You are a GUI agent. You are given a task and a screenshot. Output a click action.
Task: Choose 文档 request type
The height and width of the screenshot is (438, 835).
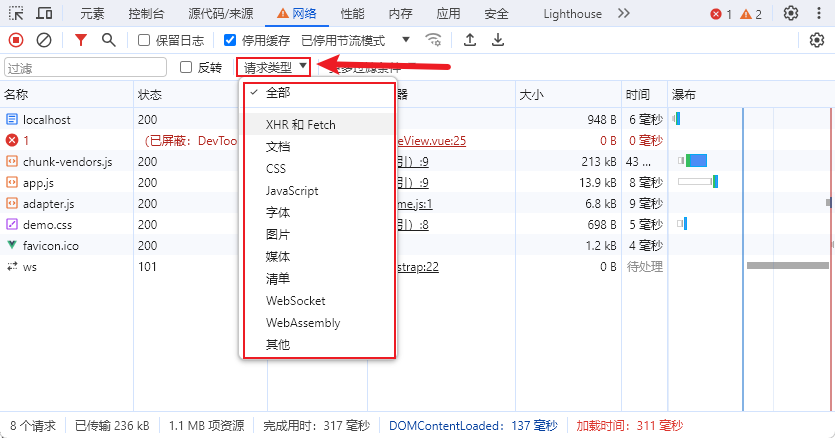click(x=319, y=147)
